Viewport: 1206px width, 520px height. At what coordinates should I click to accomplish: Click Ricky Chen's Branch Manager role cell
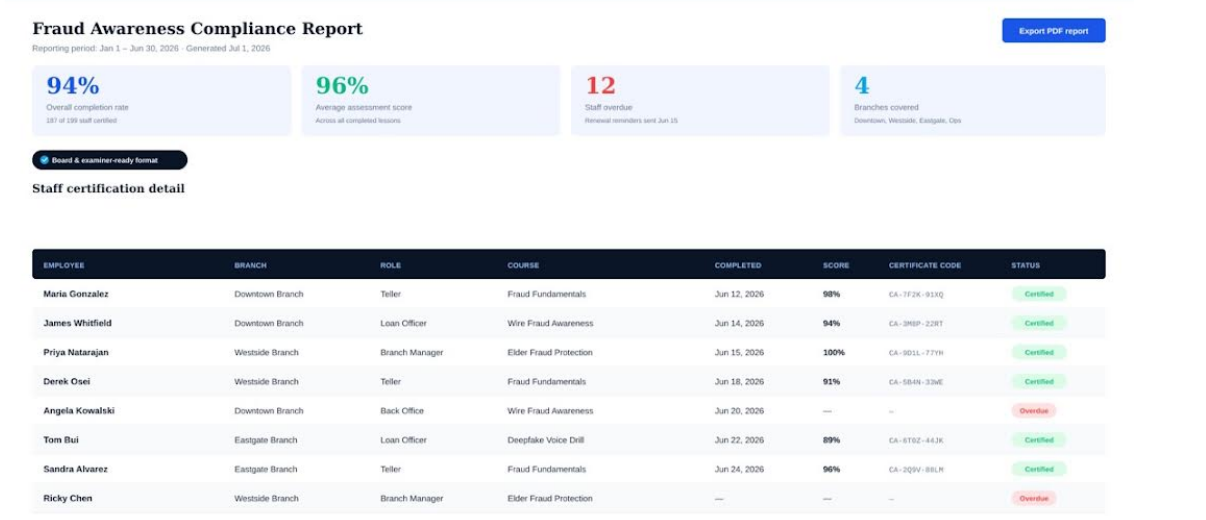(411, 497)
